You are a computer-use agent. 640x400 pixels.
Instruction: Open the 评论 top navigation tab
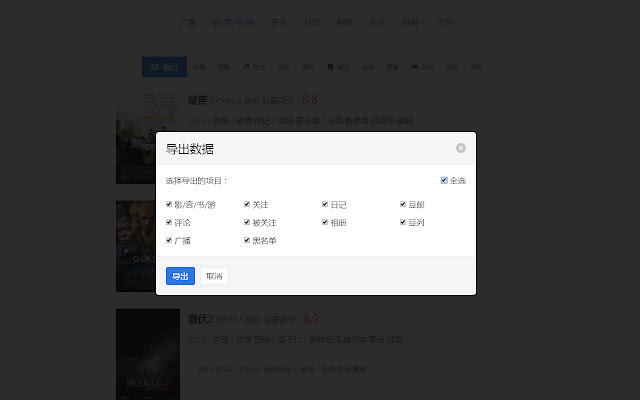click(279, 22)
